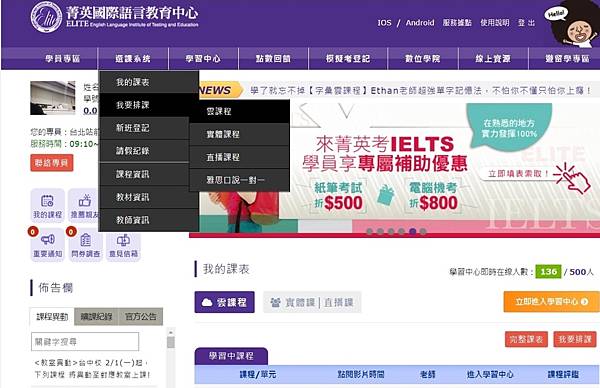Click the 進入學習中心 column header
This screenshot has width=600, height=388.
click(490, 374)
